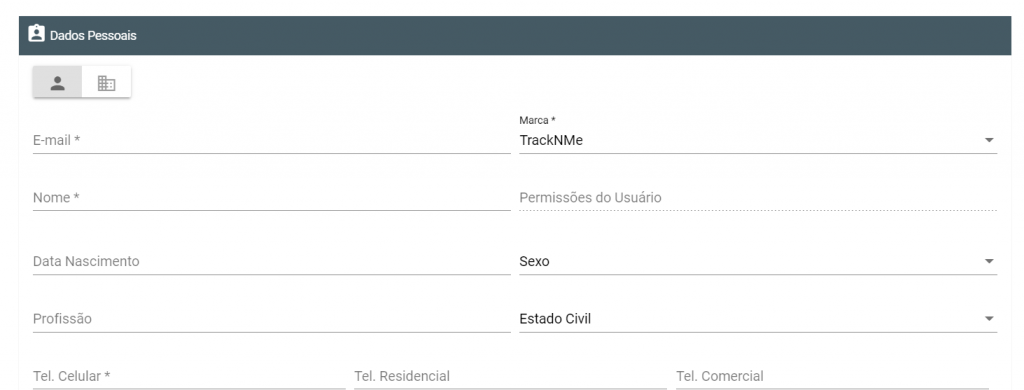
Task: Focus the Nome input field
Action: [272, 197]
